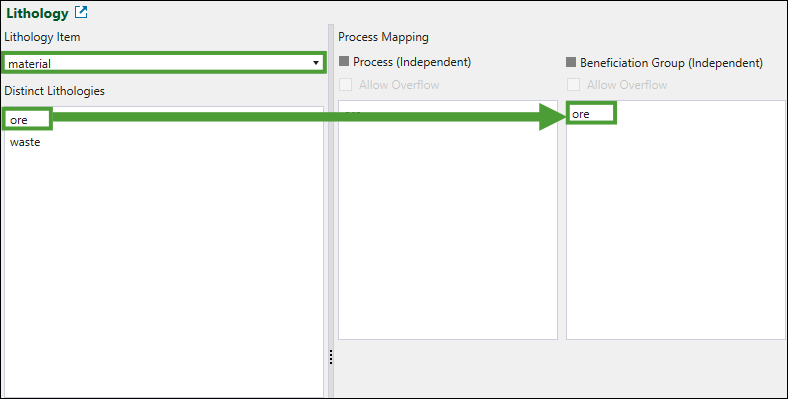Click the material combo box field
Image resolution: width=788 pixels, height=399 pixels.
pyautogui.click(x=163, y=63)
